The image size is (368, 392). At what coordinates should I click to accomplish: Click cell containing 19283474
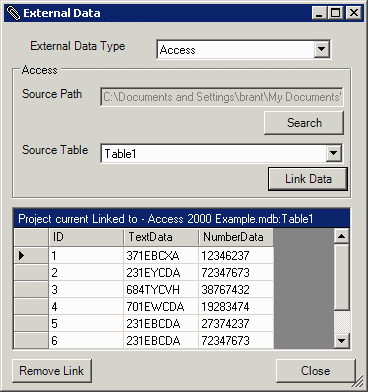236,306
